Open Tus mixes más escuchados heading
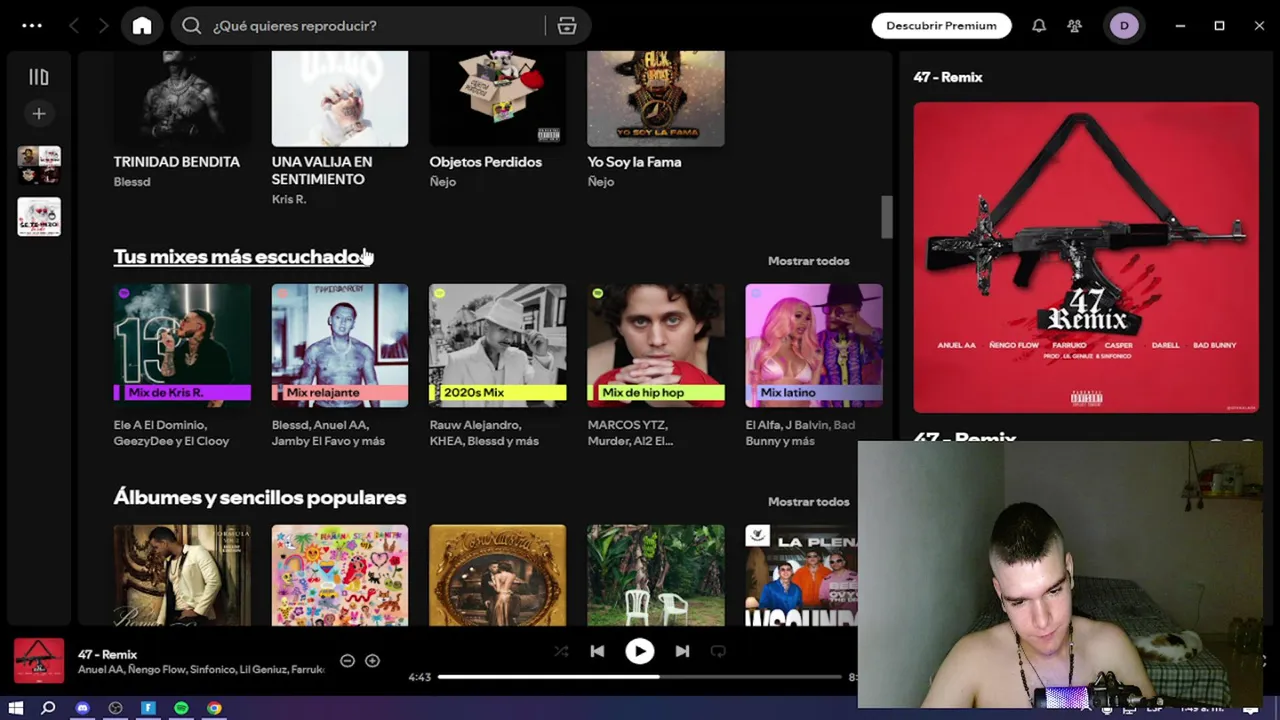Viewport: 1280px width, 720px height. (x=242, y=257)
